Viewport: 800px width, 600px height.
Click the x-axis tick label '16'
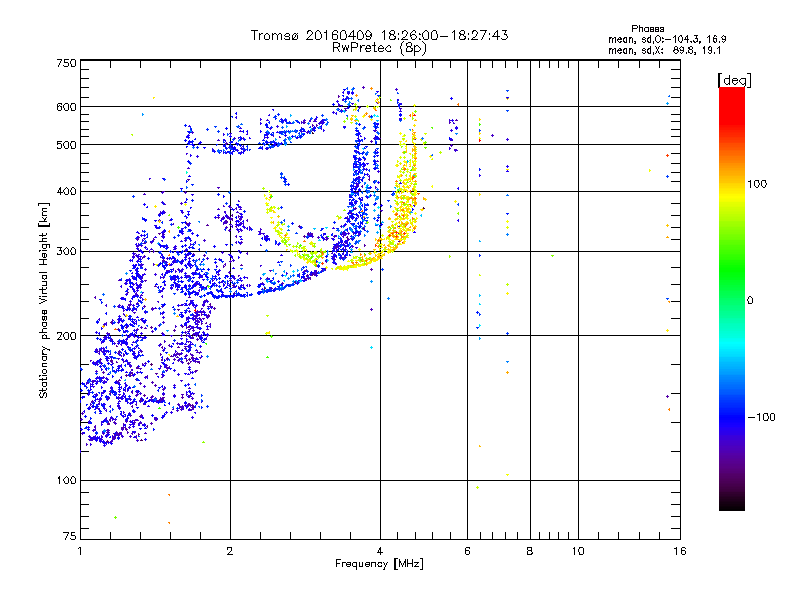[x=680, y=551]
